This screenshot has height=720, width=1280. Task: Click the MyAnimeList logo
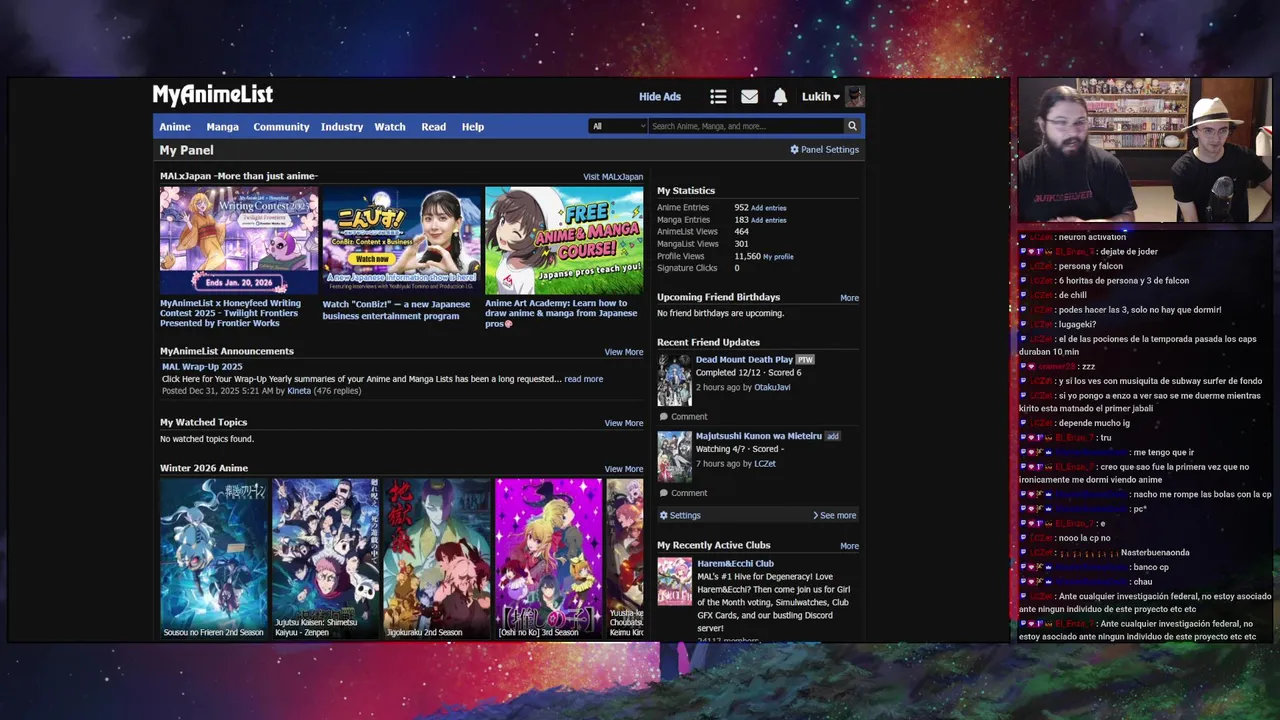pos(212,95)
